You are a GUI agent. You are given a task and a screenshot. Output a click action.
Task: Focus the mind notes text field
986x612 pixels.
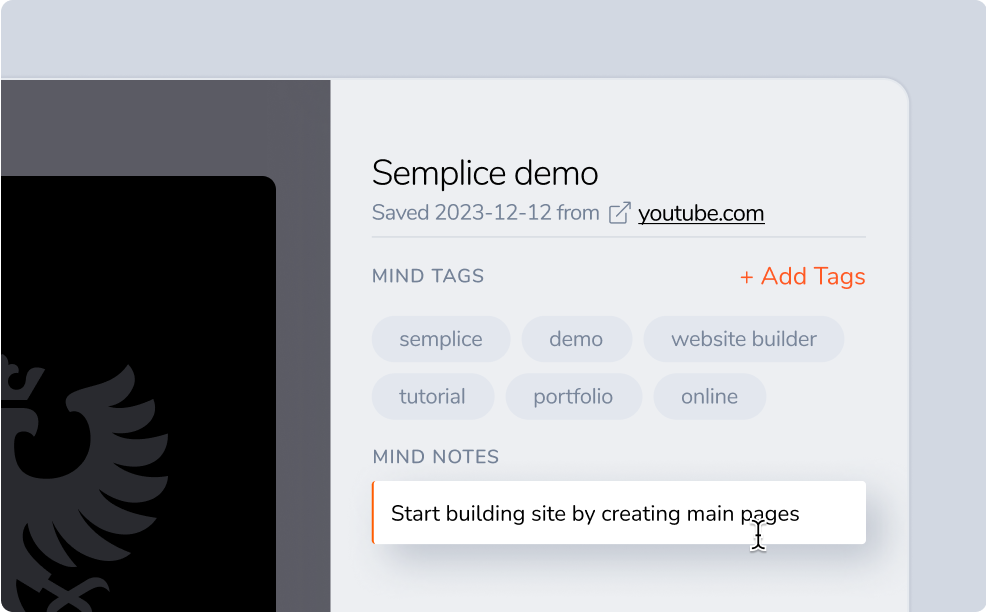pyautogui.click(x=618, y=513)
